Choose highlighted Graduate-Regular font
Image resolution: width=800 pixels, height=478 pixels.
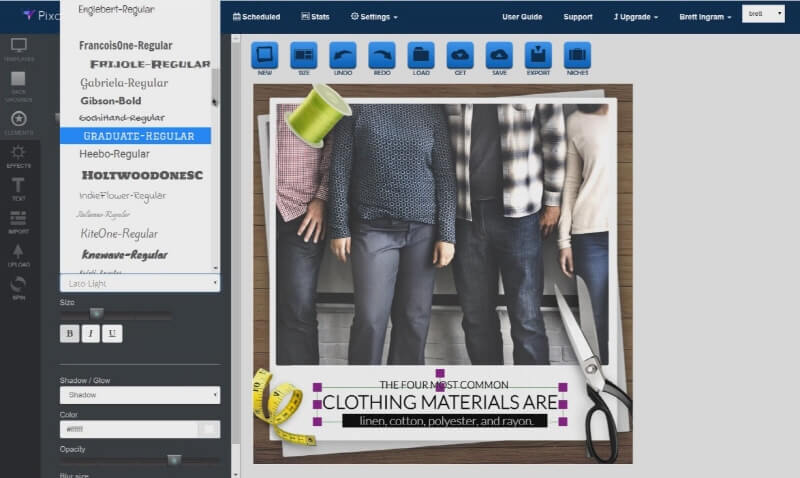[136, 136]
